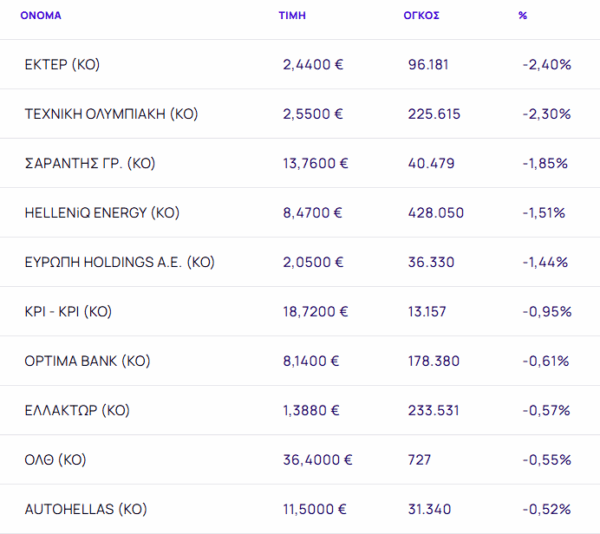
Task: Click change -1,44% value
Action: (x=545, y=262)
